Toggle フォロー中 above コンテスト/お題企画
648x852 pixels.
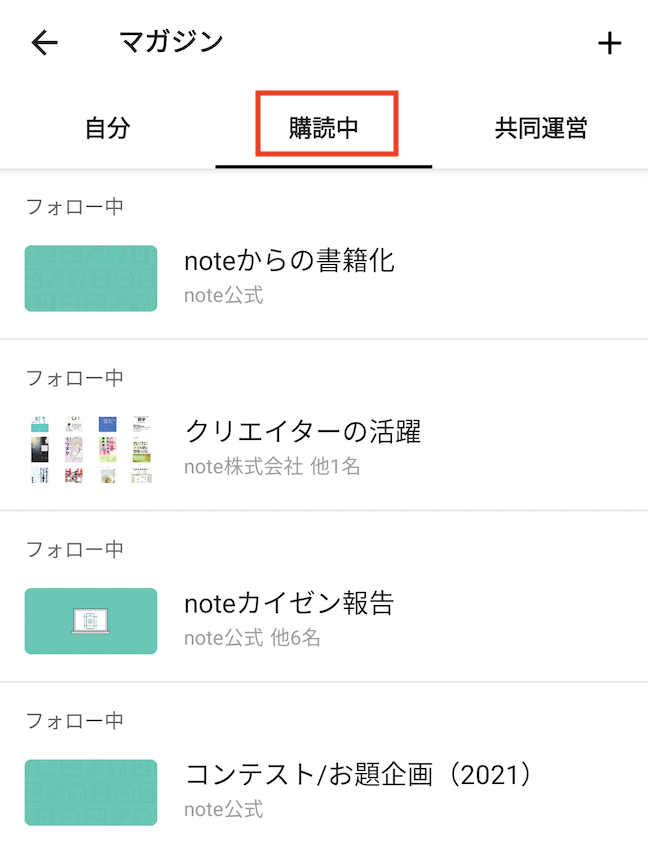click(x=75, y=721)
